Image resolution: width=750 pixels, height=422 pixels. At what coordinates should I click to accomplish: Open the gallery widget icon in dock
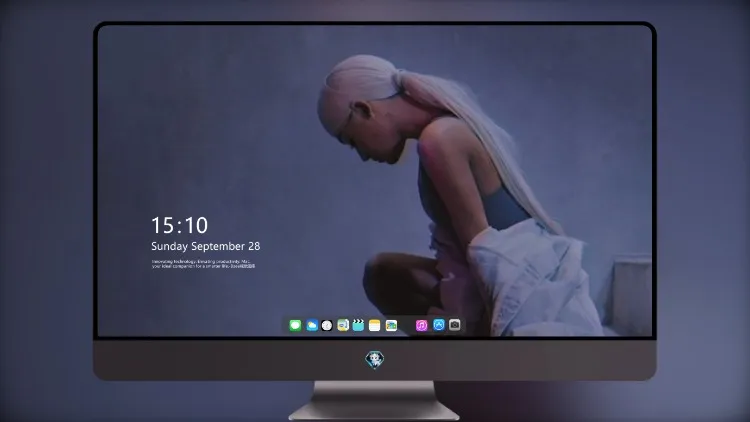click(x=391, y=325)
